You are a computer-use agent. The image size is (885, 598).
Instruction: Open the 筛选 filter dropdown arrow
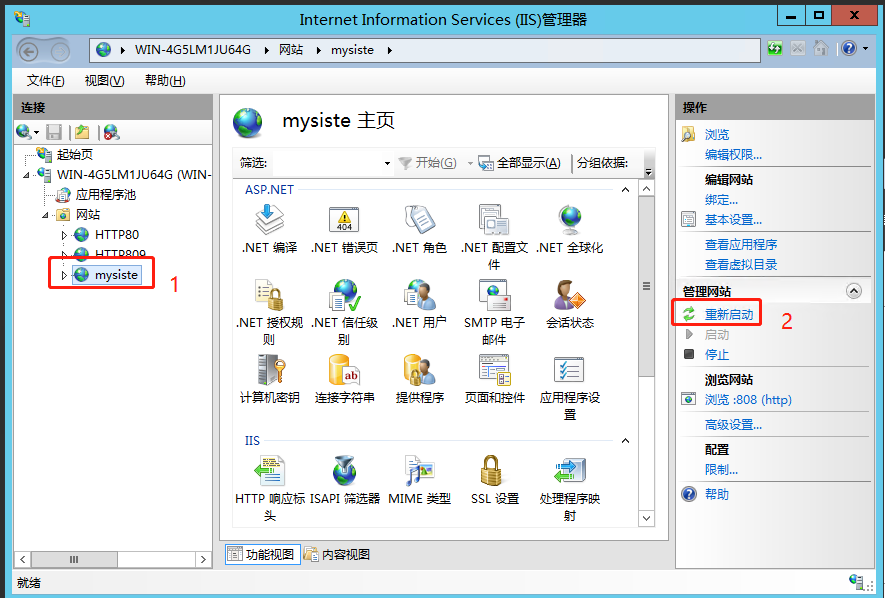point(387,164)
